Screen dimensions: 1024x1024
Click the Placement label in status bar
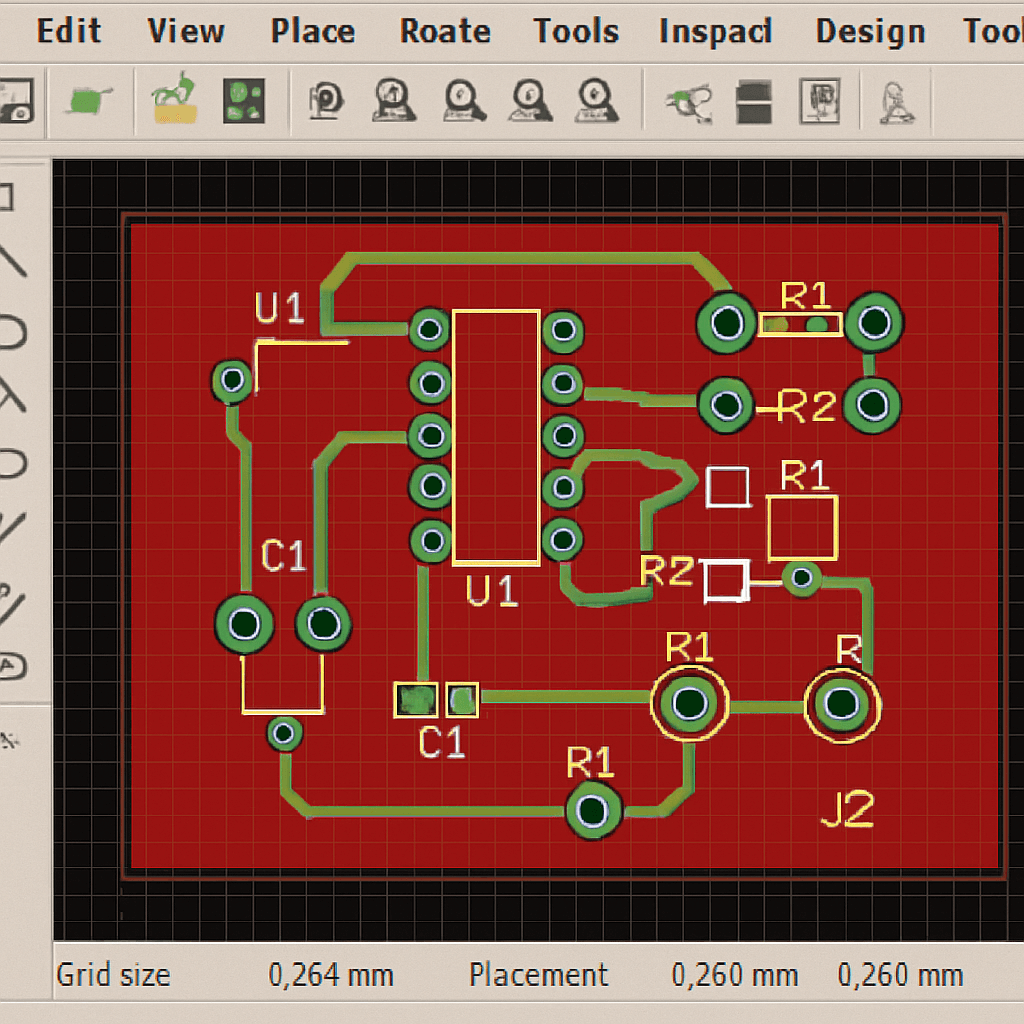click(x=538, y=974)
